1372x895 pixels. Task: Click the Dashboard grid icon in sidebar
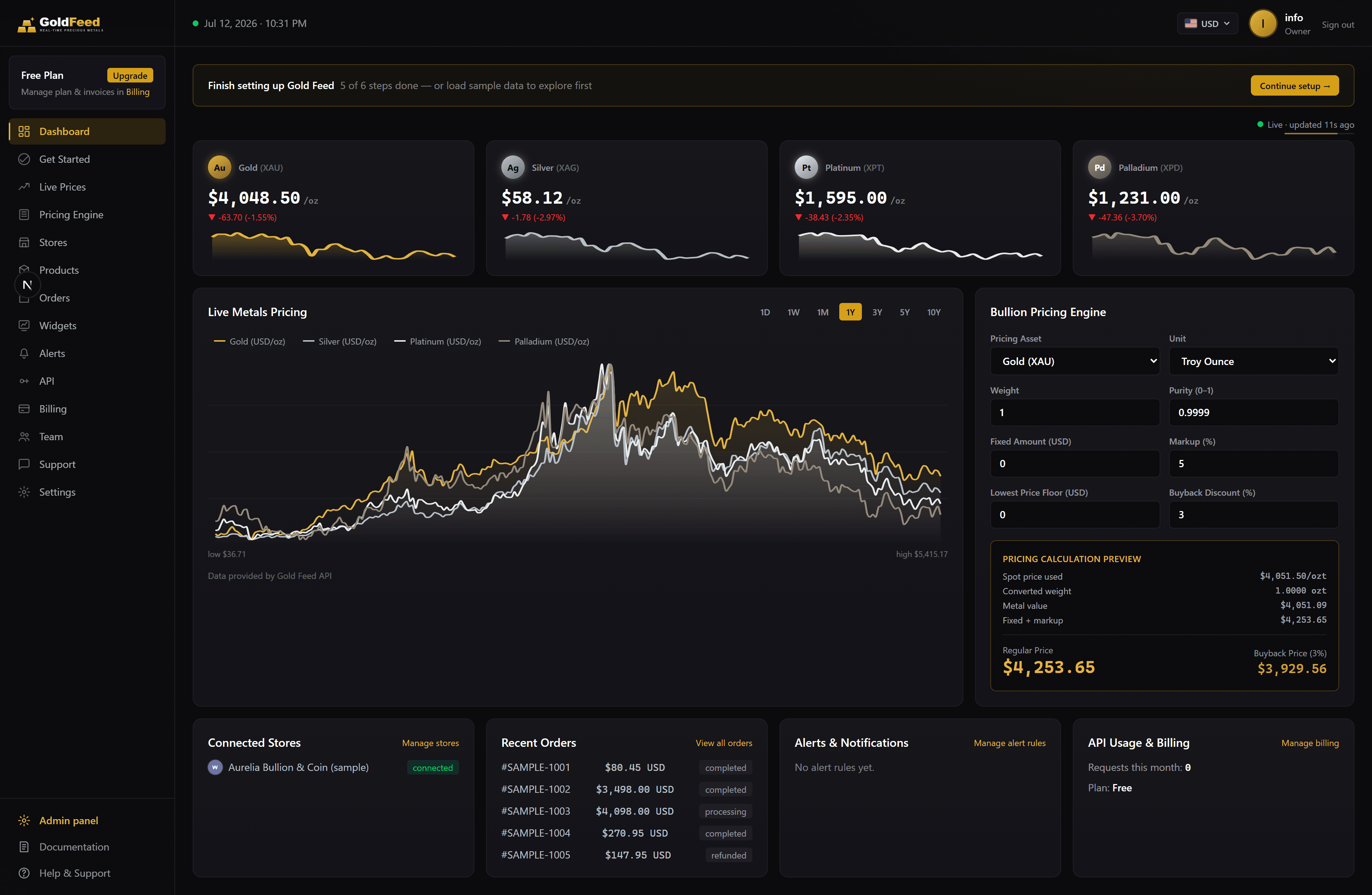click(24, 131)
